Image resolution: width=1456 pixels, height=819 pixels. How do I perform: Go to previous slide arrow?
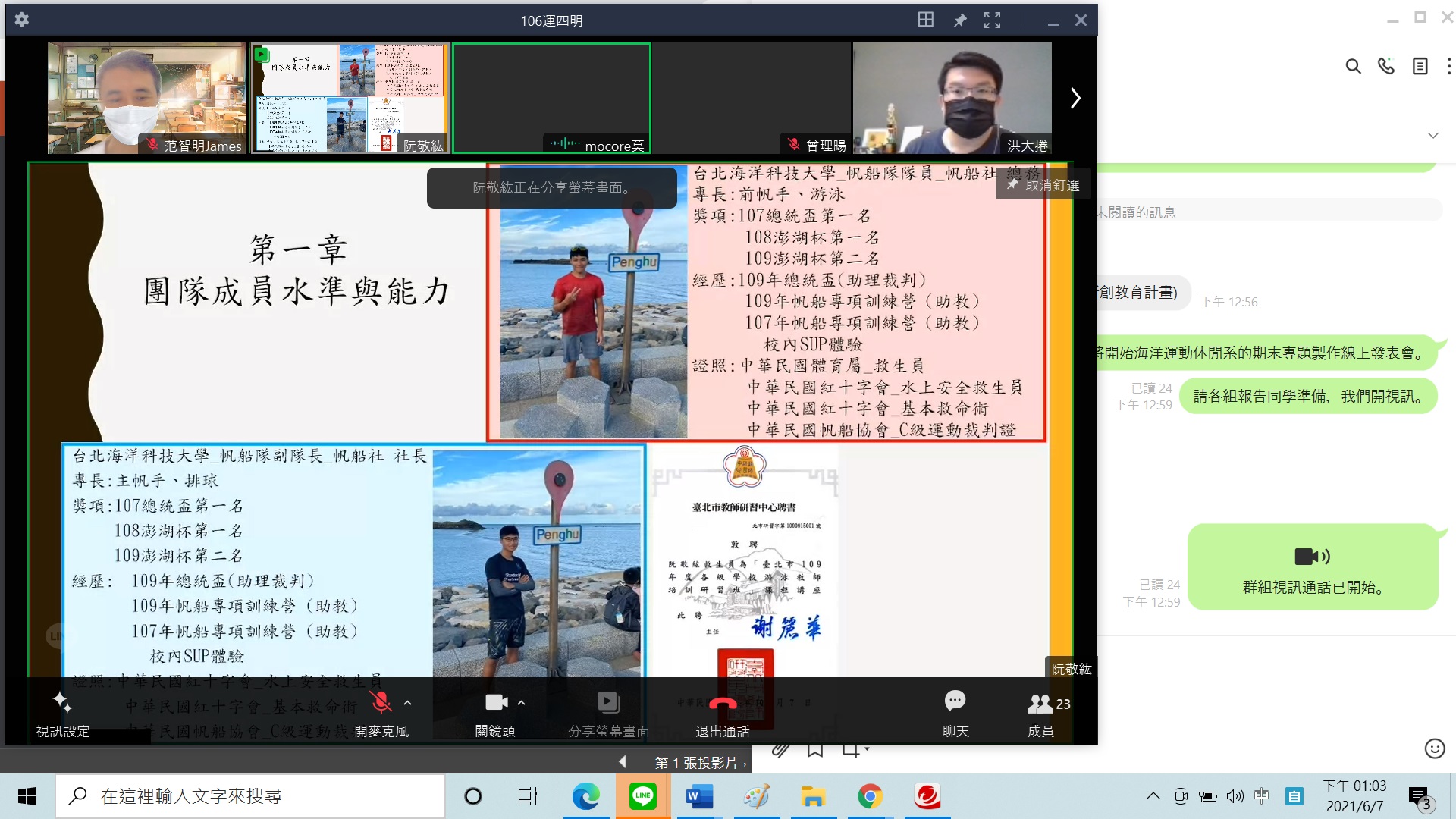click(623, 761)
